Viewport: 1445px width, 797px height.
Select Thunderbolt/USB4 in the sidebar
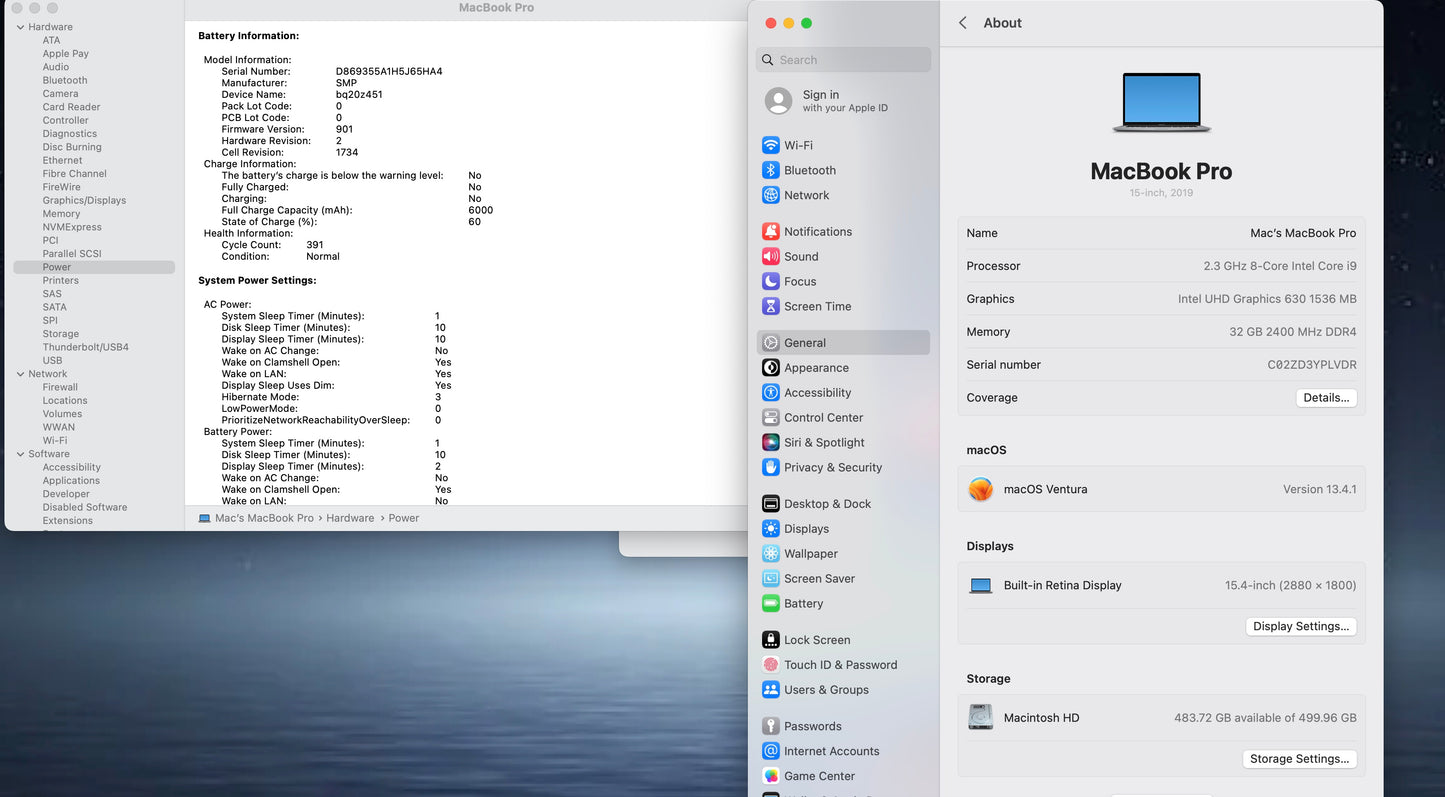[x=85, y=347]
